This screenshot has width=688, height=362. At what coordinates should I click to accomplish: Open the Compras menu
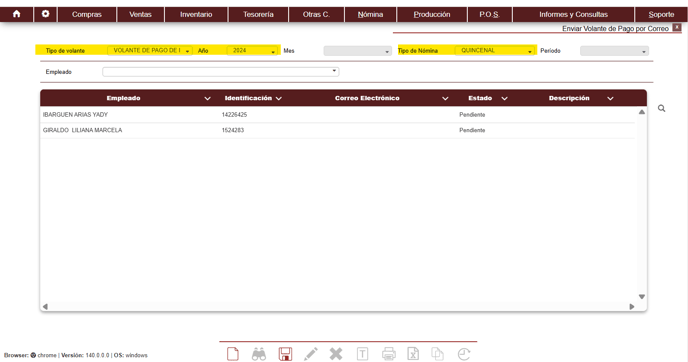[x=87, y=14]
